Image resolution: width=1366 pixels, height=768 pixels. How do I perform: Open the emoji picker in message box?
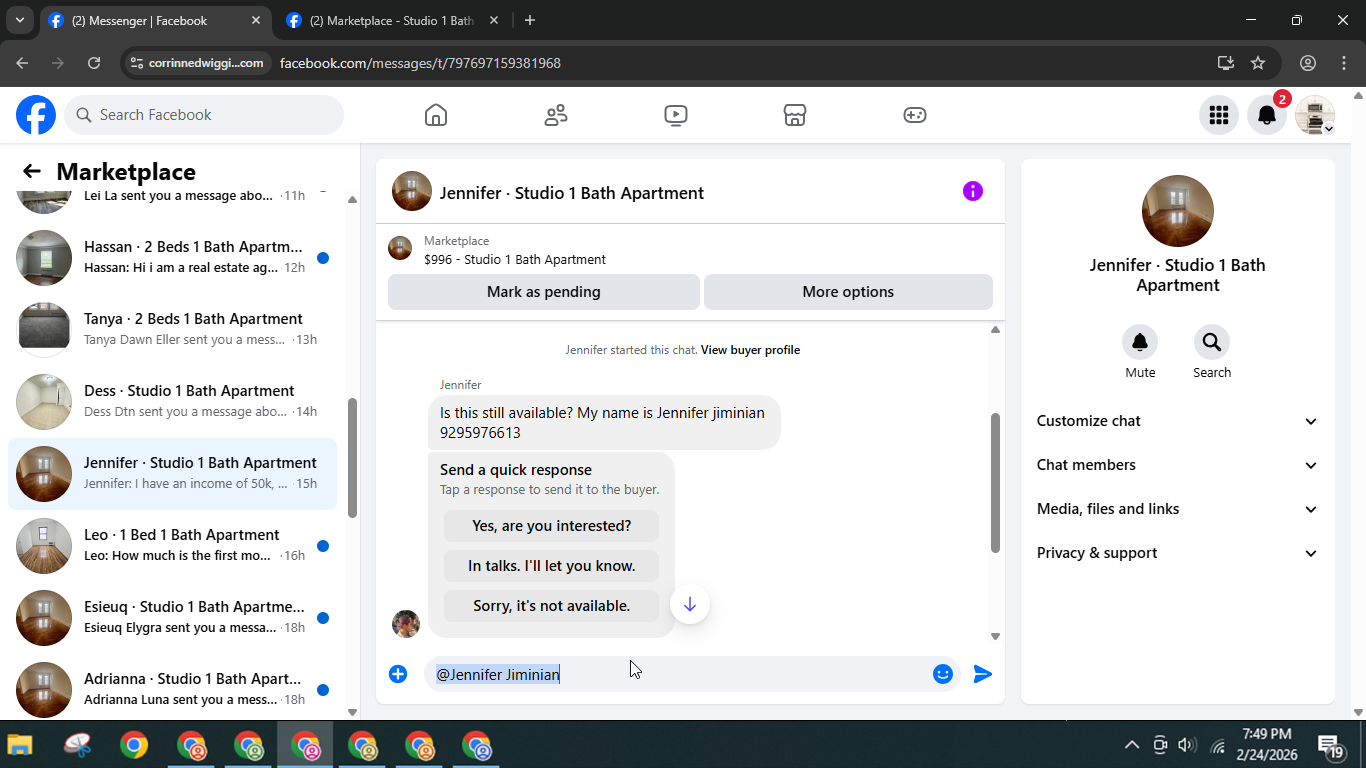pyautogui.click(x=942, y=674)
